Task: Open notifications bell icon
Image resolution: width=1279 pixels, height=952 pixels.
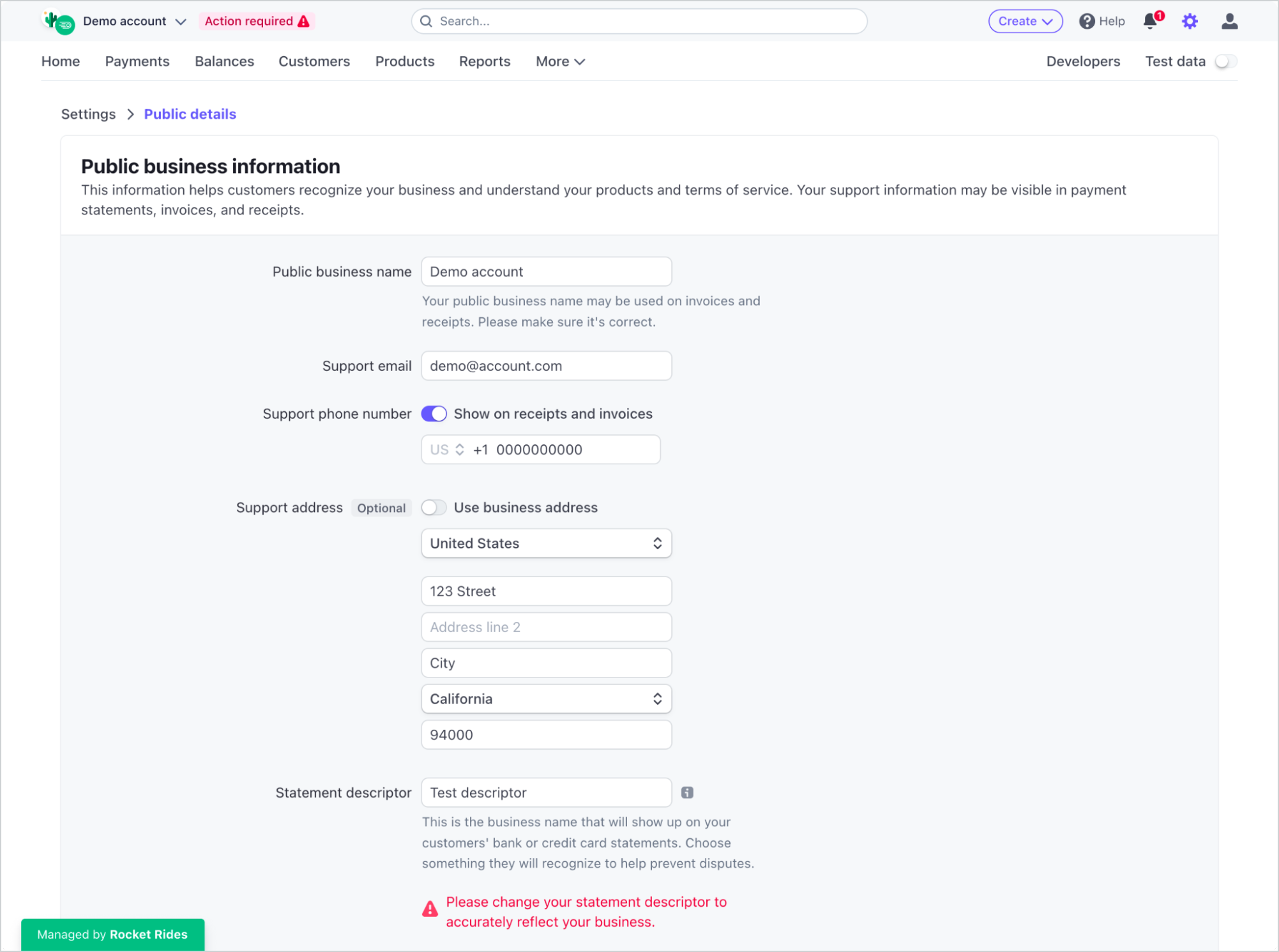Action: coord(1151,20)
